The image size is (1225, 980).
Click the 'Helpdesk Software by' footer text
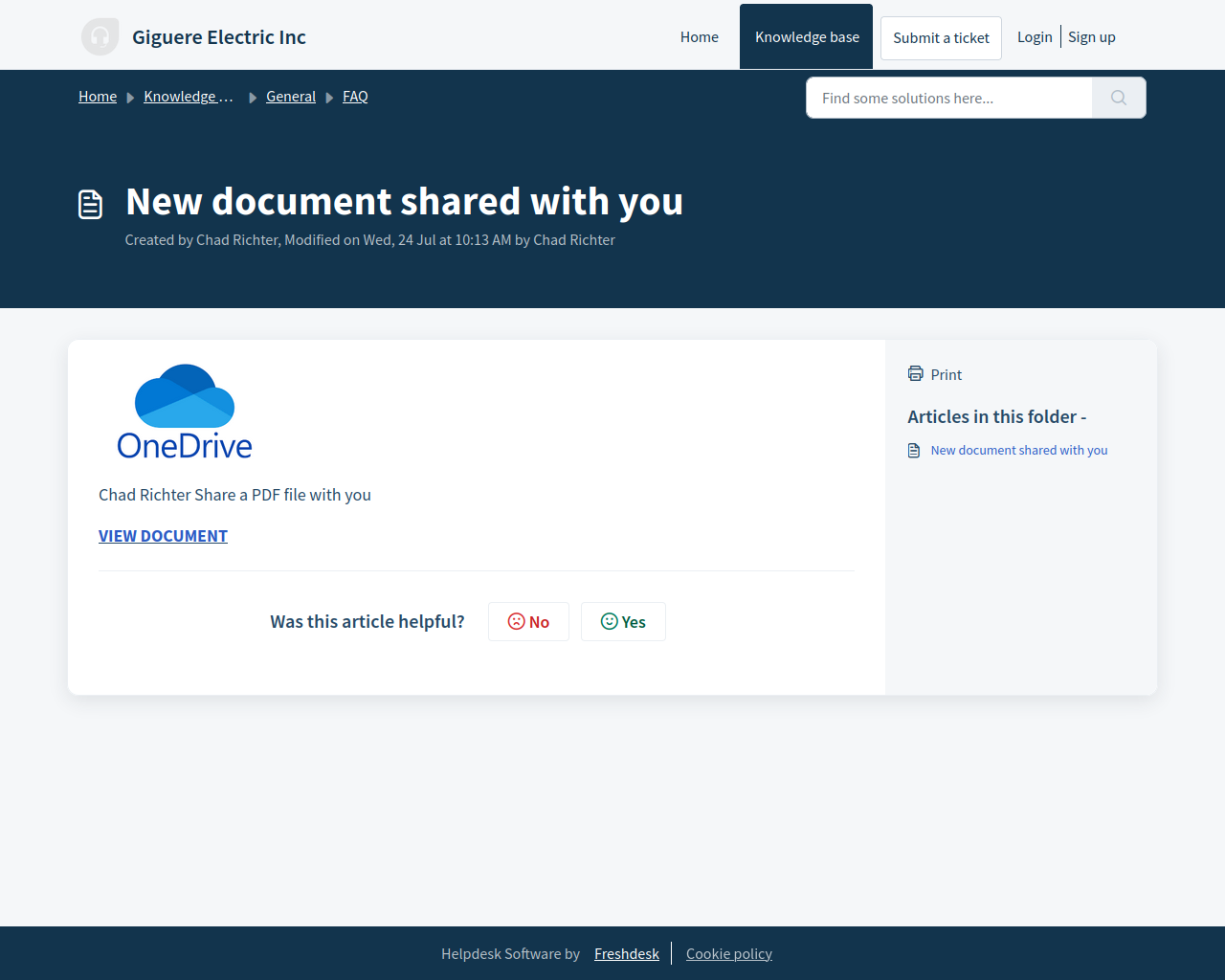coord(510,953)
